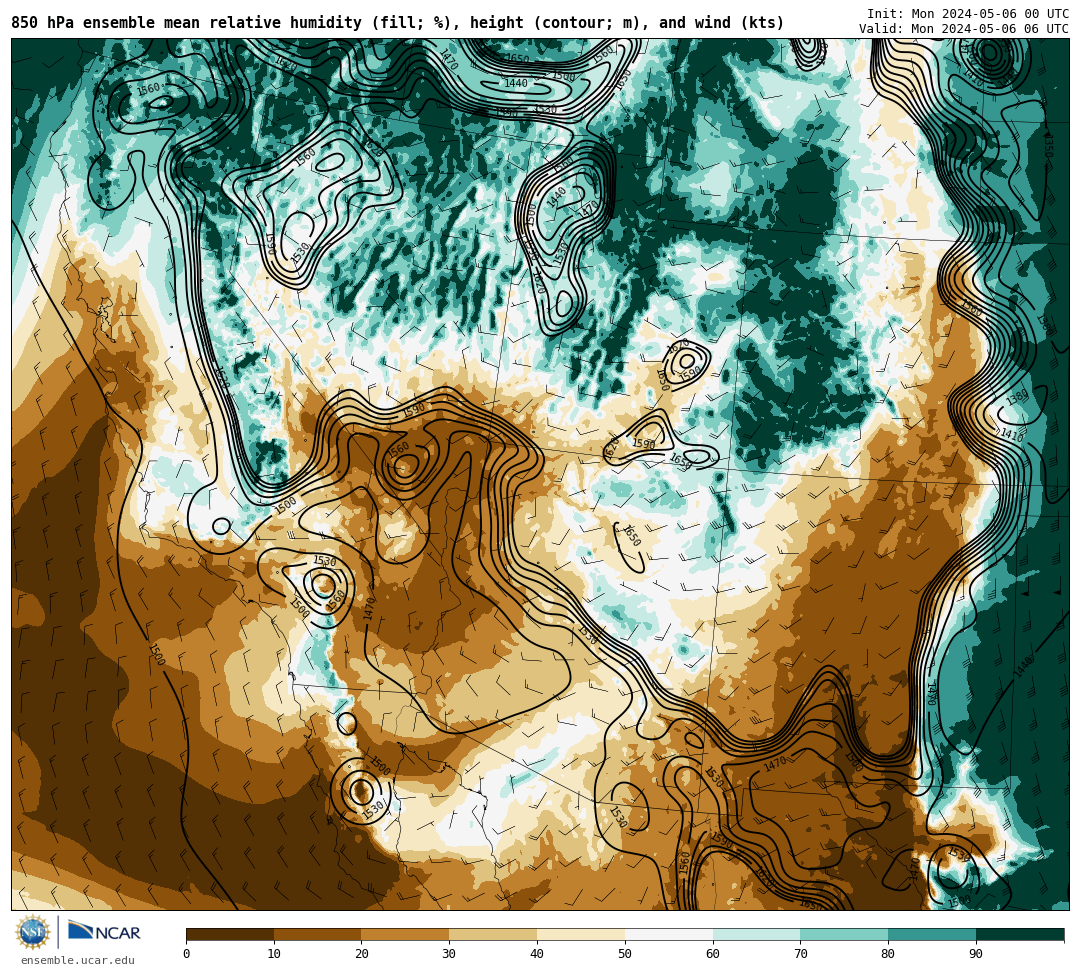Pick the 30–40 tan colorbar segment

coord(493,934)
